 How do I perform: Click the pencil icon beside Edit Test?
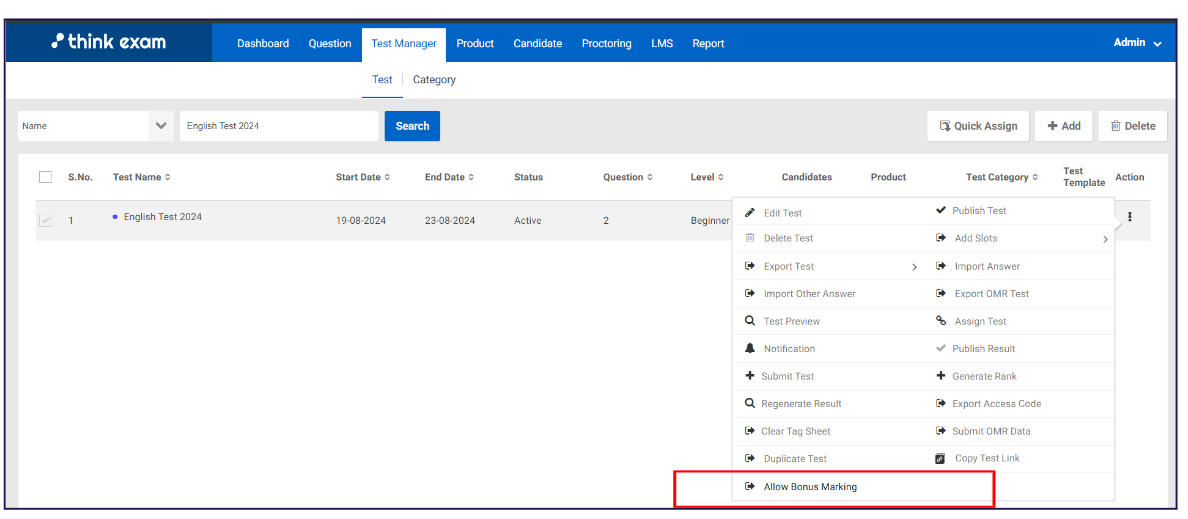pos(750,213)
